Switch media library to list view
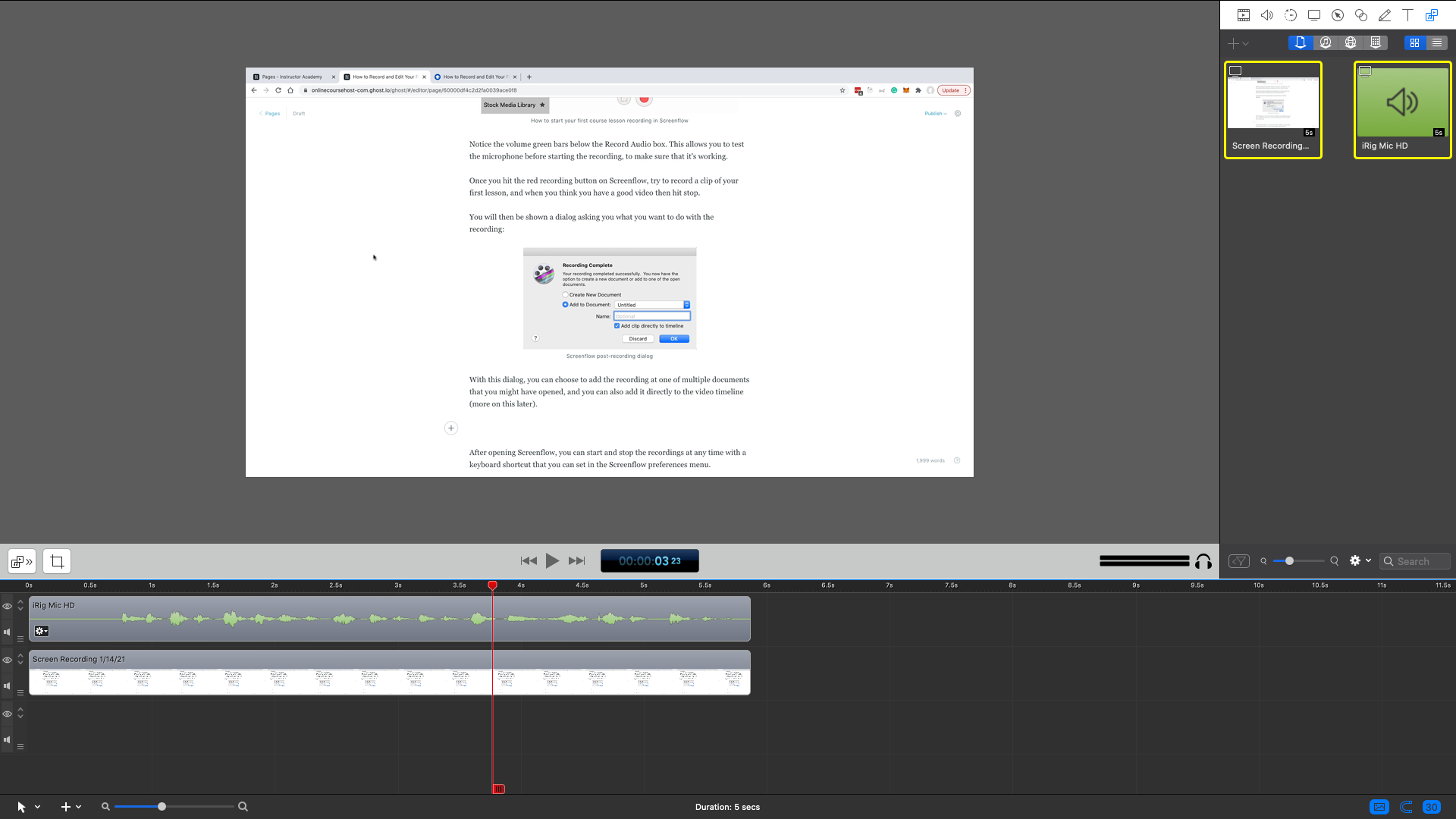The image size is (1456, 819). [x=1436, y=43]
